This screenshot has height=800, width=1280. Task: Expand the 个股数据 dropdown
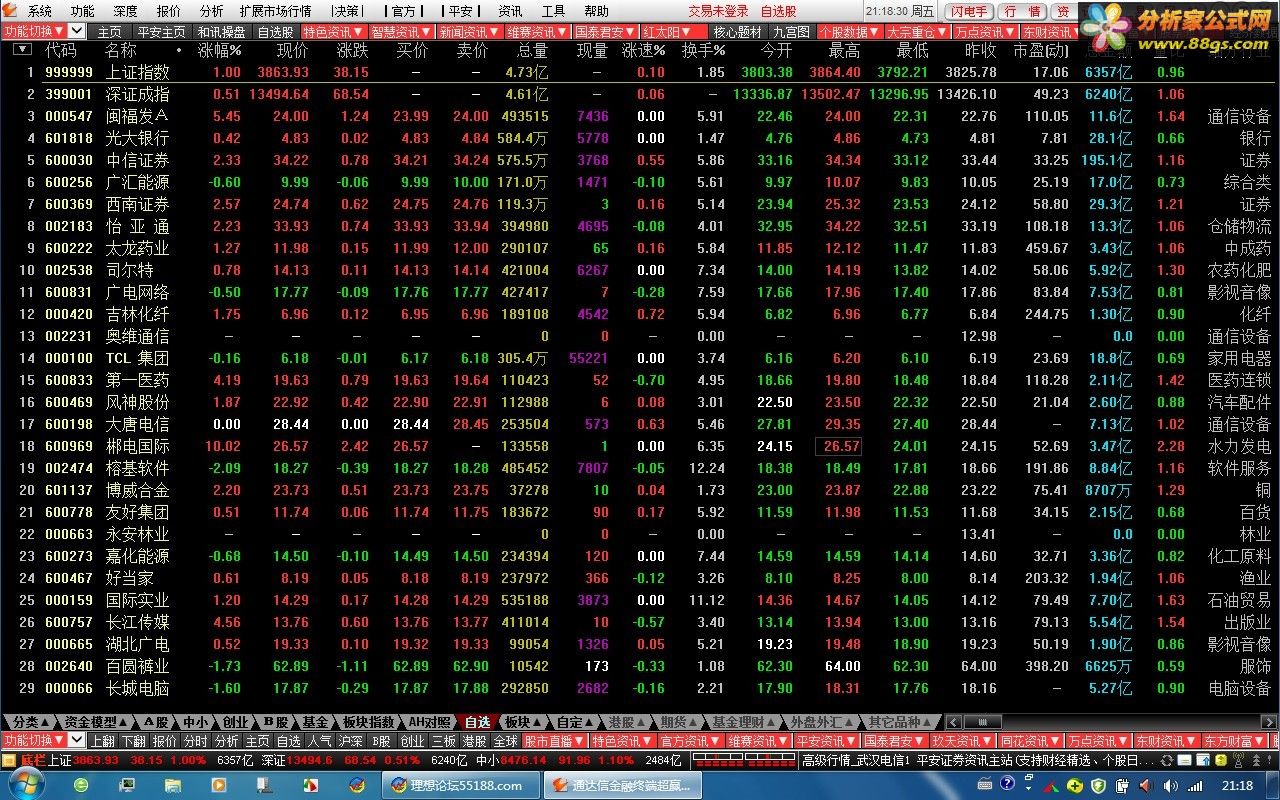coord(850,32)
